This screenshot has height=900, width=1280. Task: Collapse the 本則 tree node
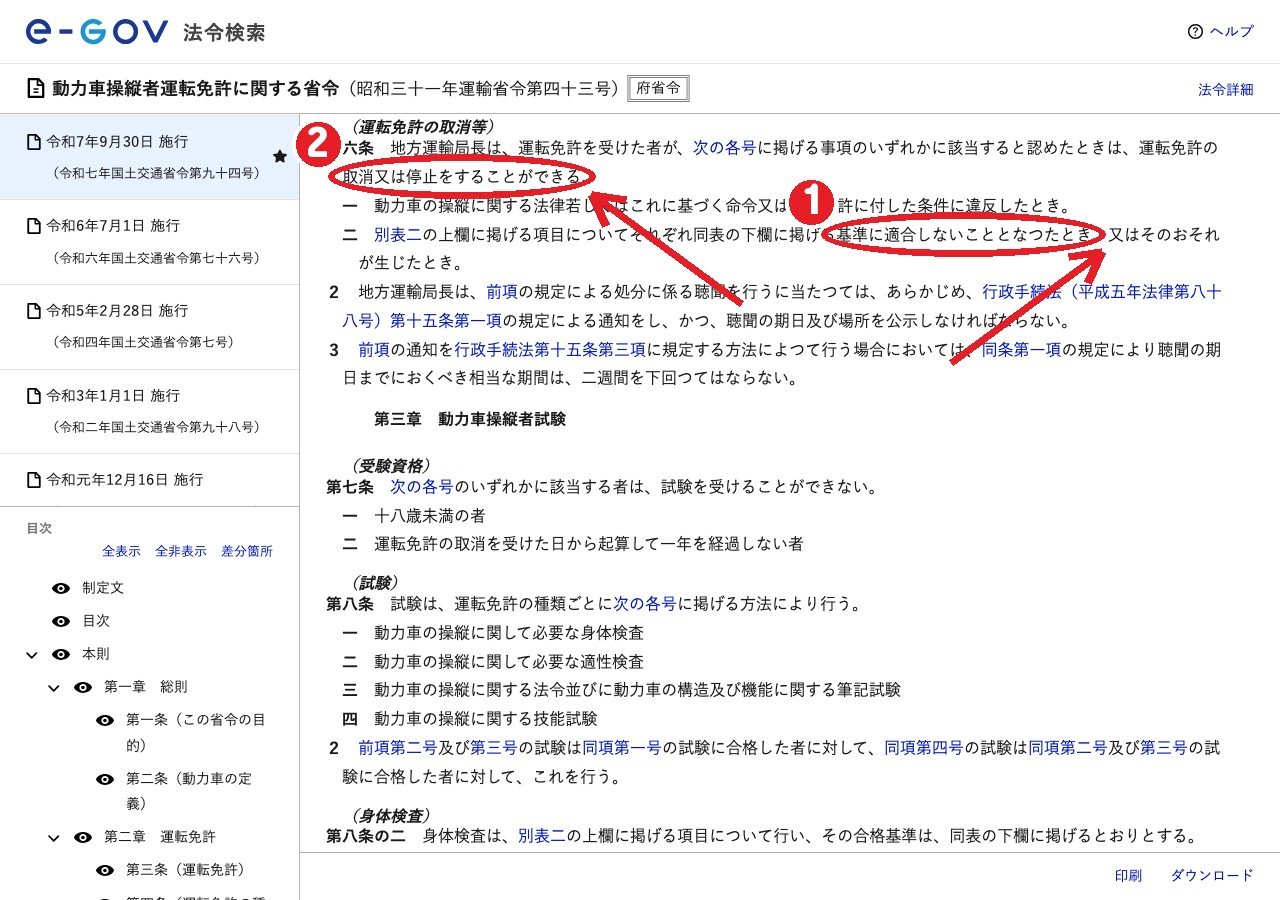click(x=32, y=655)
